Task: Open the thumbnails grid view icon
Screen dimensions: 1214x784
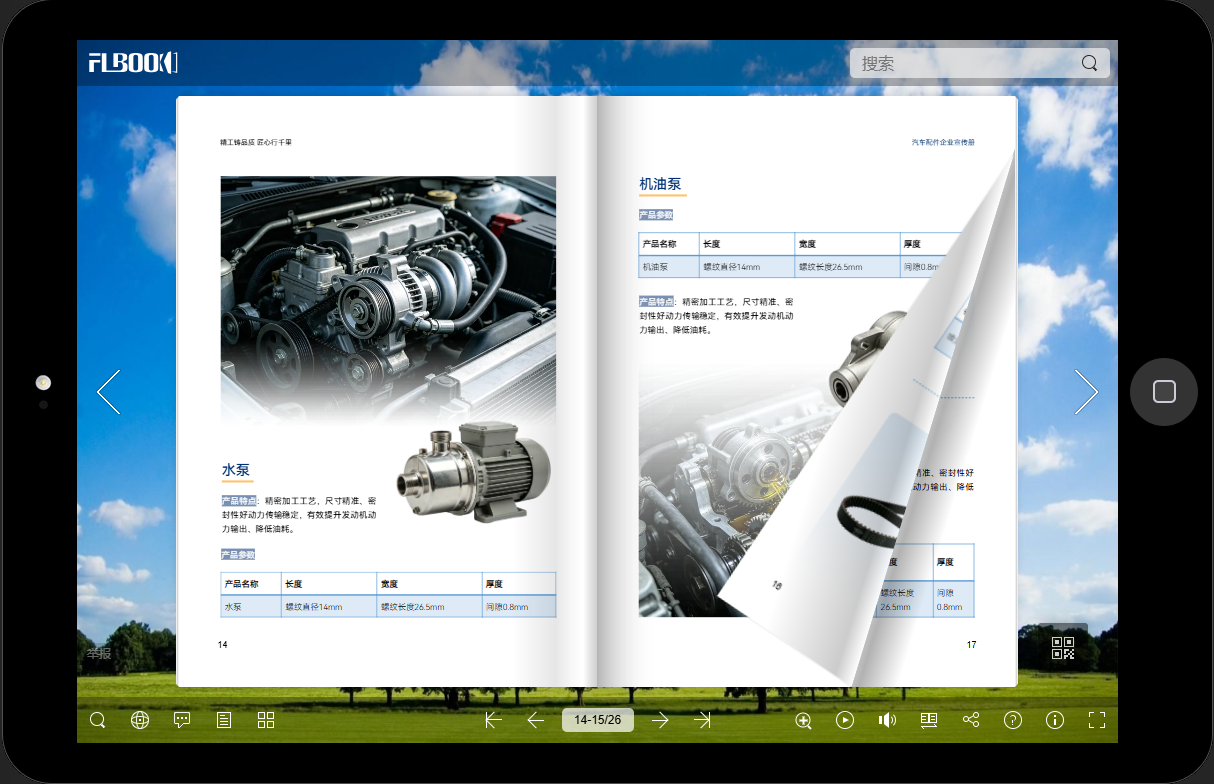Action: tap(266, 720)
